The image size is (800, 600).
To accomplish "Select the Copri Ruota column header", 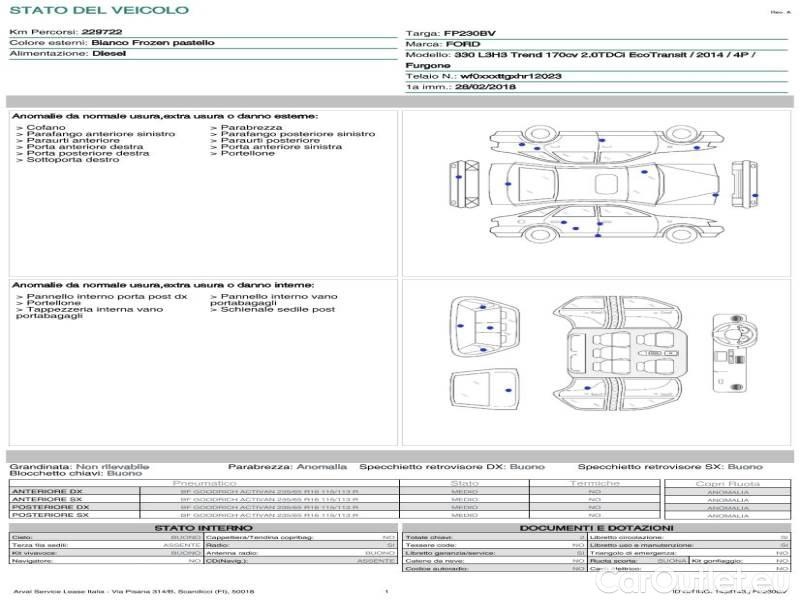I will click(728, 484).
